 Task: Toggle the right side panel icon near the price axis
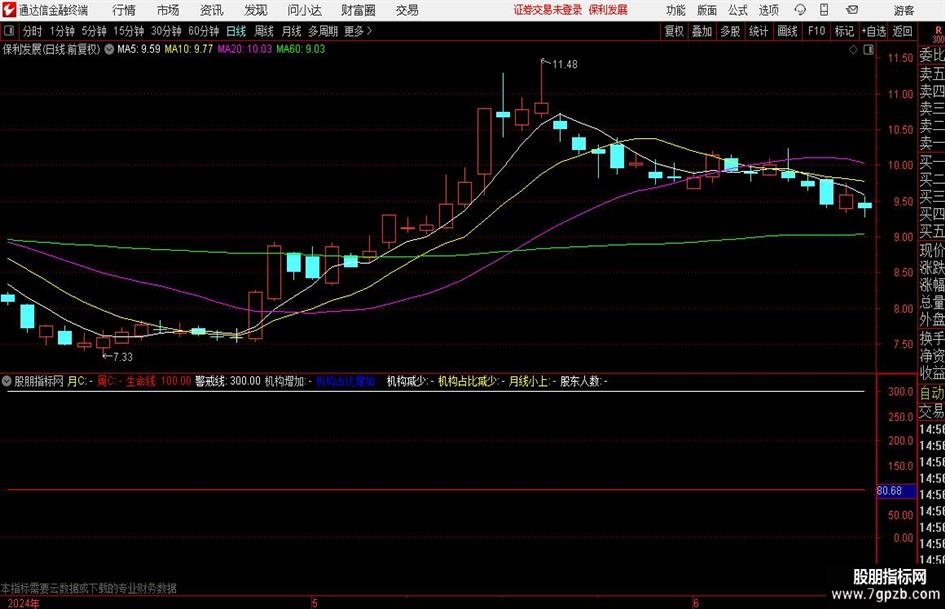[868, 50]
